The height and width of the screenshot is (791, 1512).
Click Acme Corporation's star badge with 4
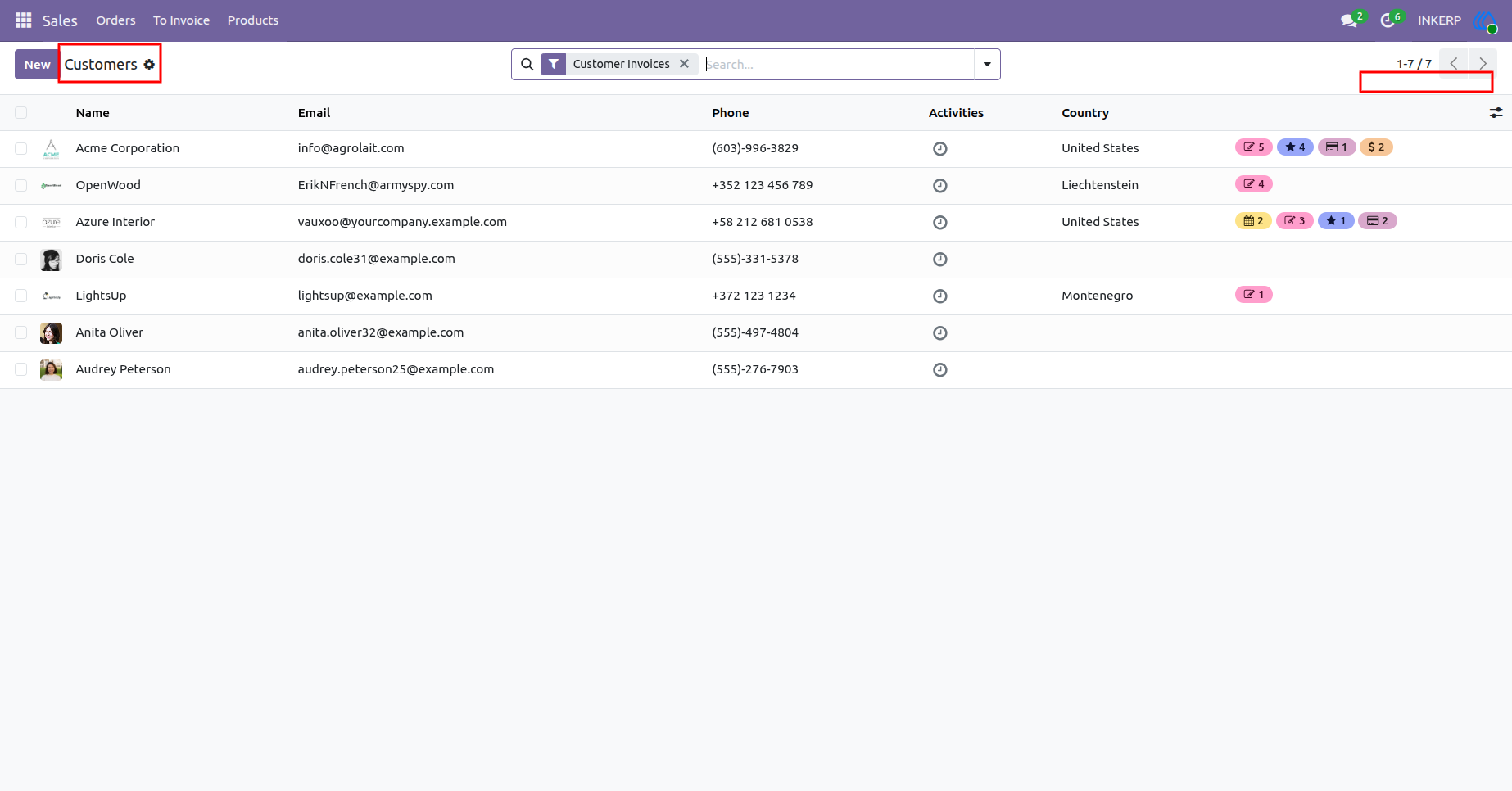tap(1295, 147)
